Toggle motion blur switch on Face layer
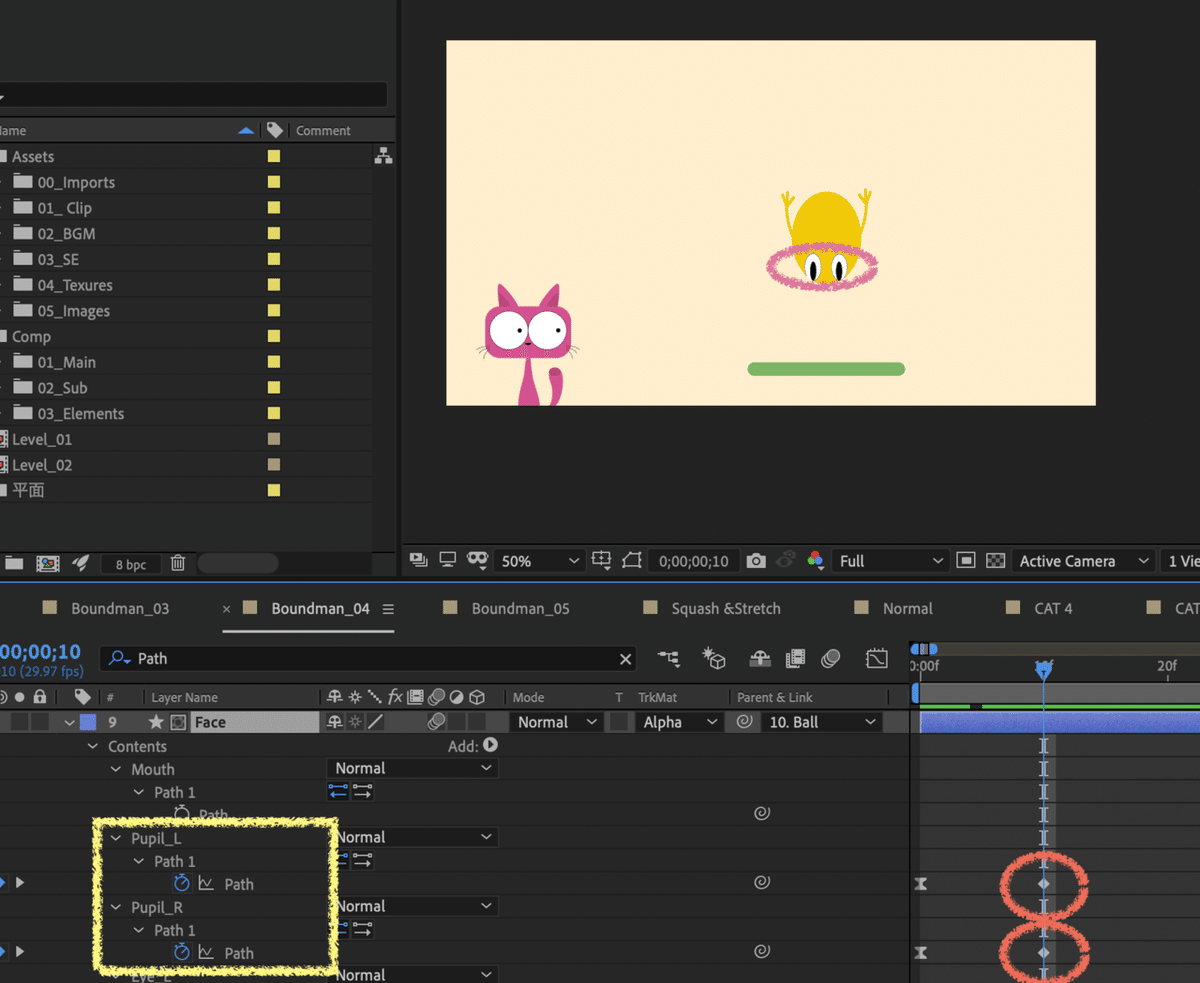Screen dimensions: 1200x983 tap(436, 722)
